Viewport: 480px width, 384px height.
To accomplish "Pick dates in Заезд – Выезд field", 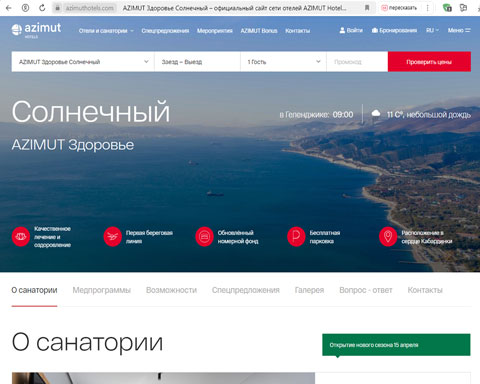I will 197,62.
